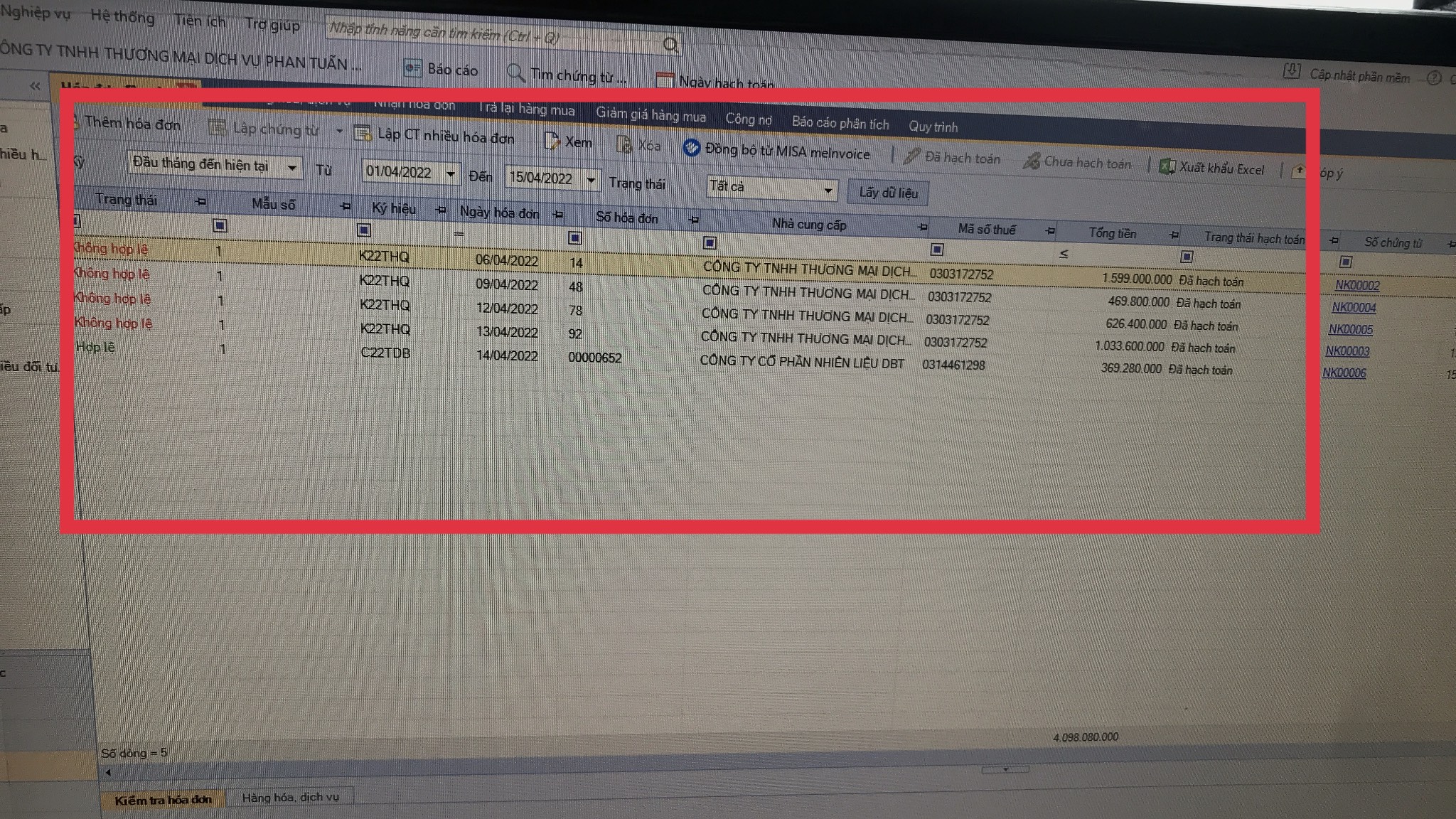Open filter operator for Số hóa đơn column
Screen dimensions: 1456x819
(575, 237)
